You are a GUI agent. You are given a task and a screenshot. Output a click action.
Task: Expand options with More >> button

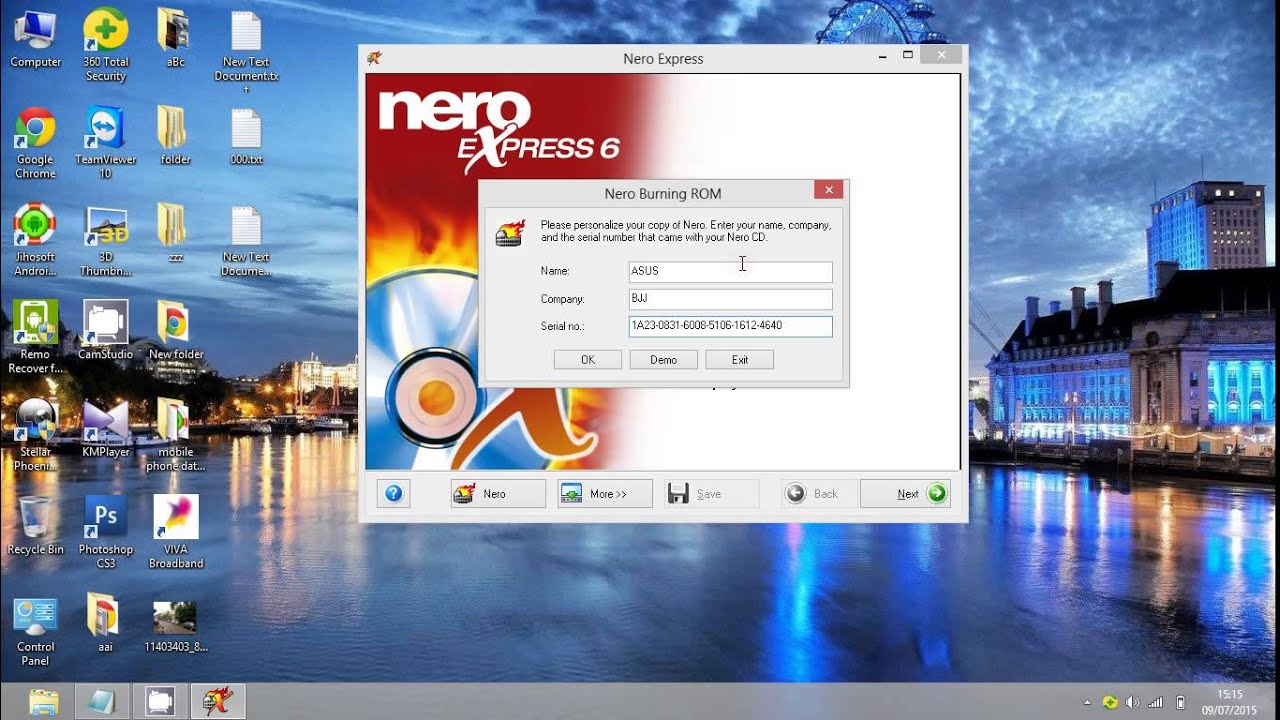coord(605,493)
